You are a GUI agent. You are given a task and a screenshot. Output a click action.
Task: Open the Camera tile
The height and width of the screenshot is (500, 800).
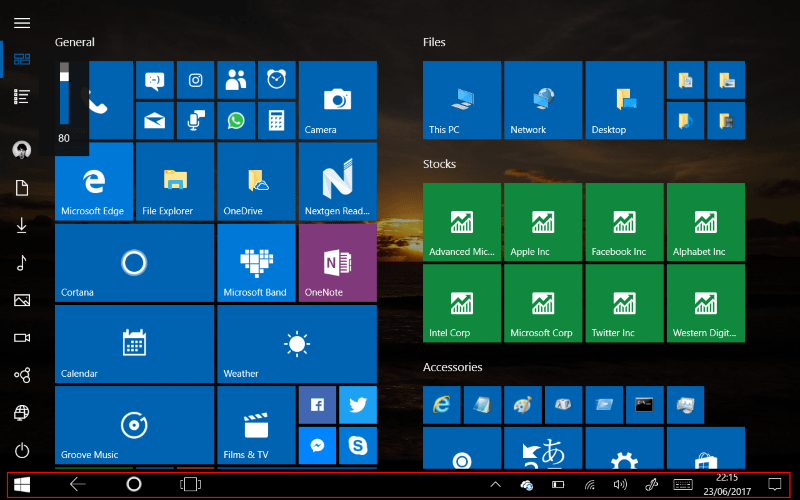[338, 100]
